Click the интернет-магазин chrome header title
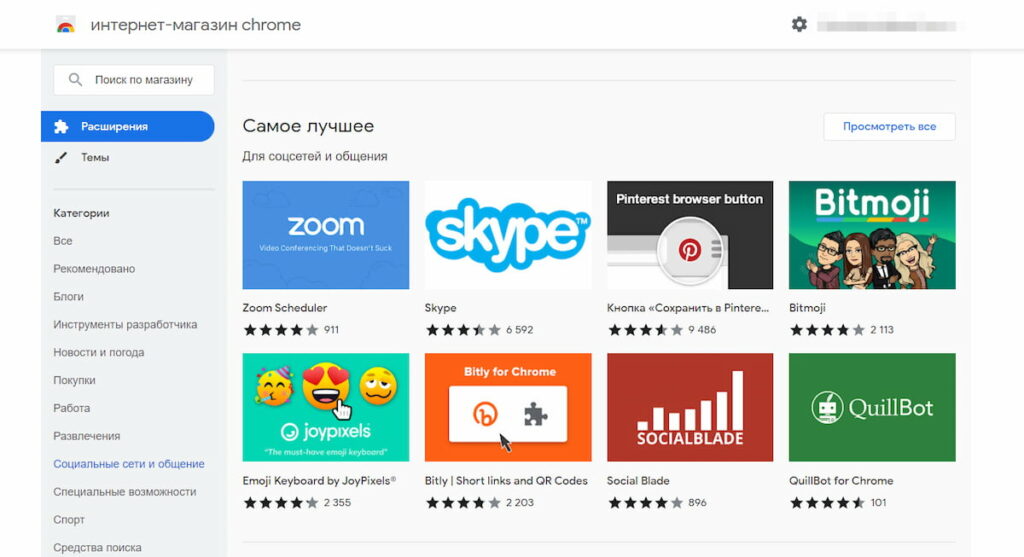Viewport: 1024px width, 557px height. [x=195, y=25]
